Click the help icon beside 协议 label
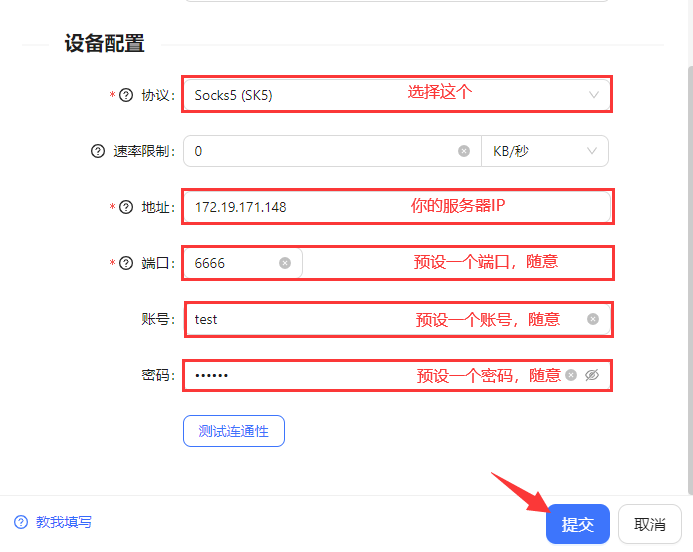Viewport: 693px width, 552px height. (126, 96)
